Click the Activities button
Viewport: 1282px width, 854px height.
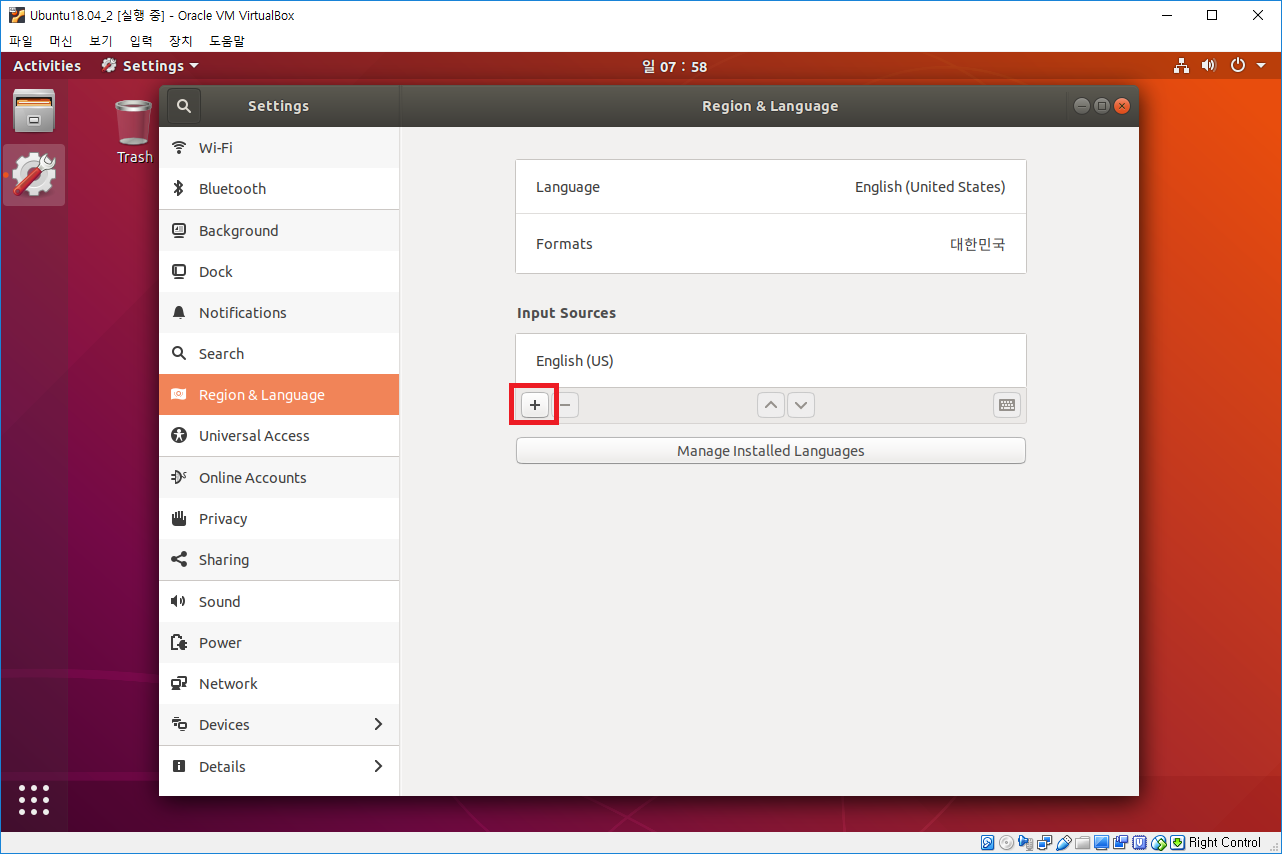coord(47,66)
